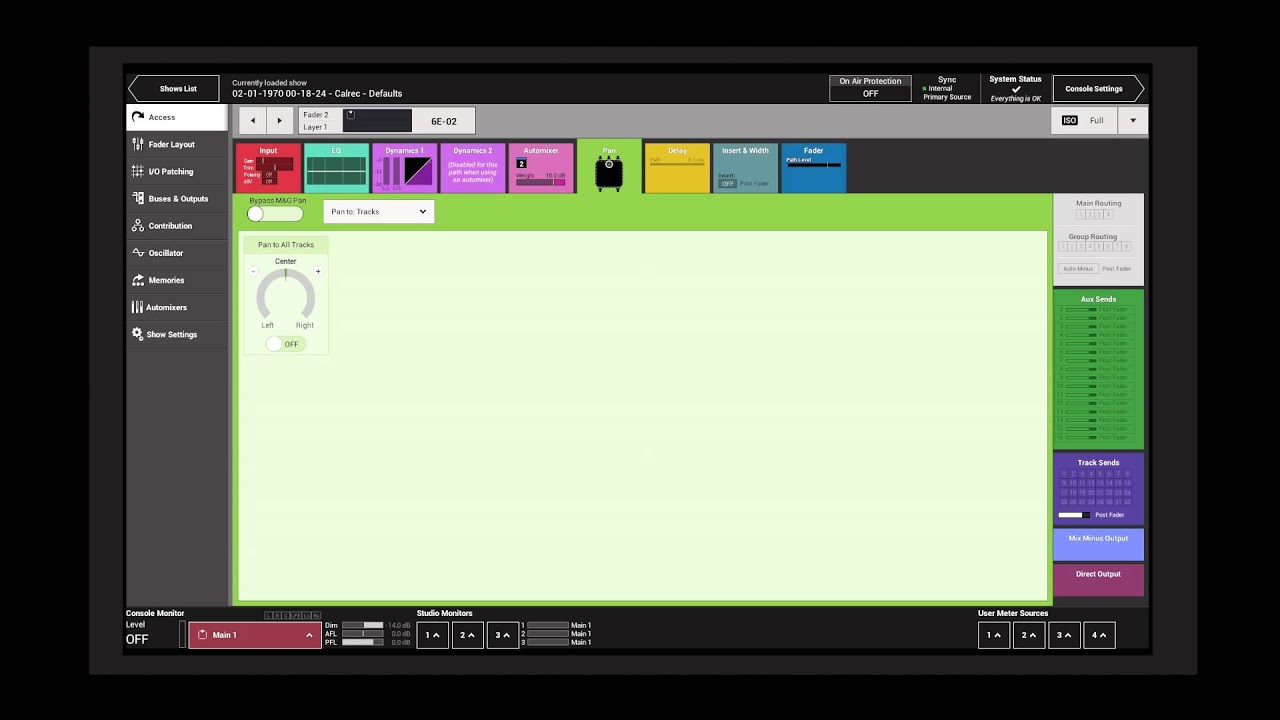This screenshot has width=1280, height=720.
Task: Adjust the Pan to All Tracks knob
Action: click(x=286, y=295)
